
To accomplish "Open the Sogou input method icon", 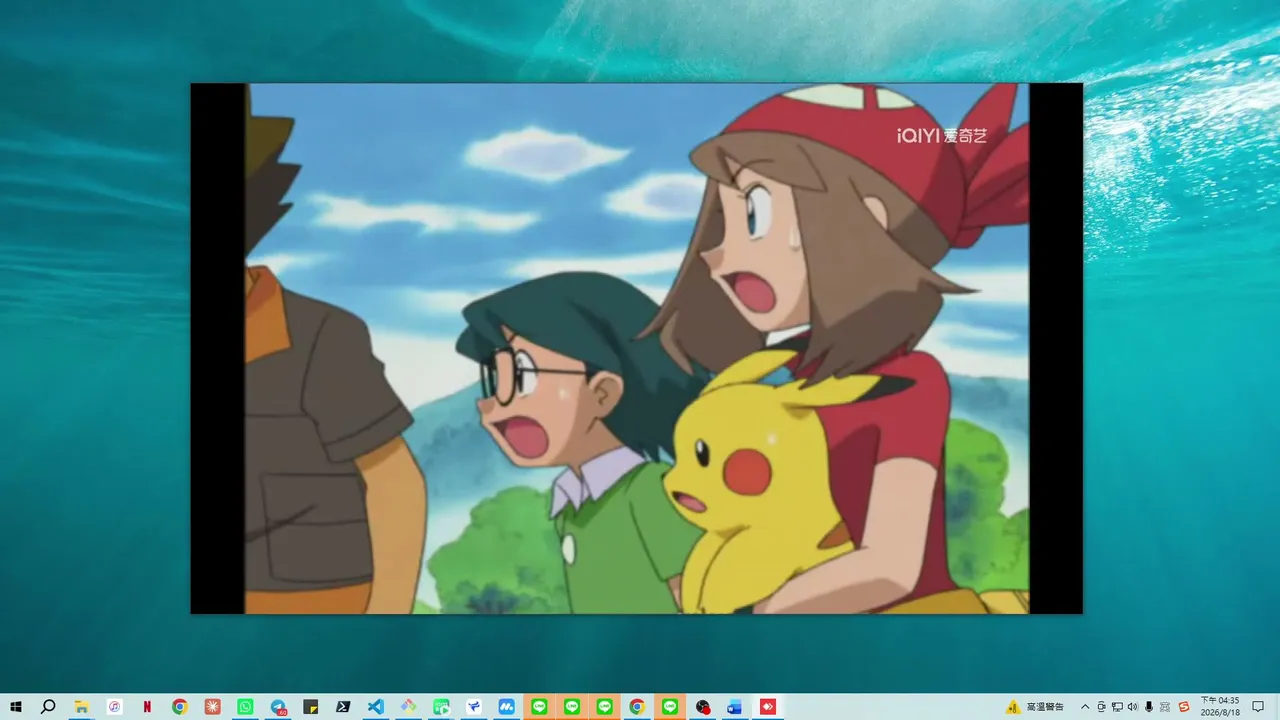I will pos(1184,706).
